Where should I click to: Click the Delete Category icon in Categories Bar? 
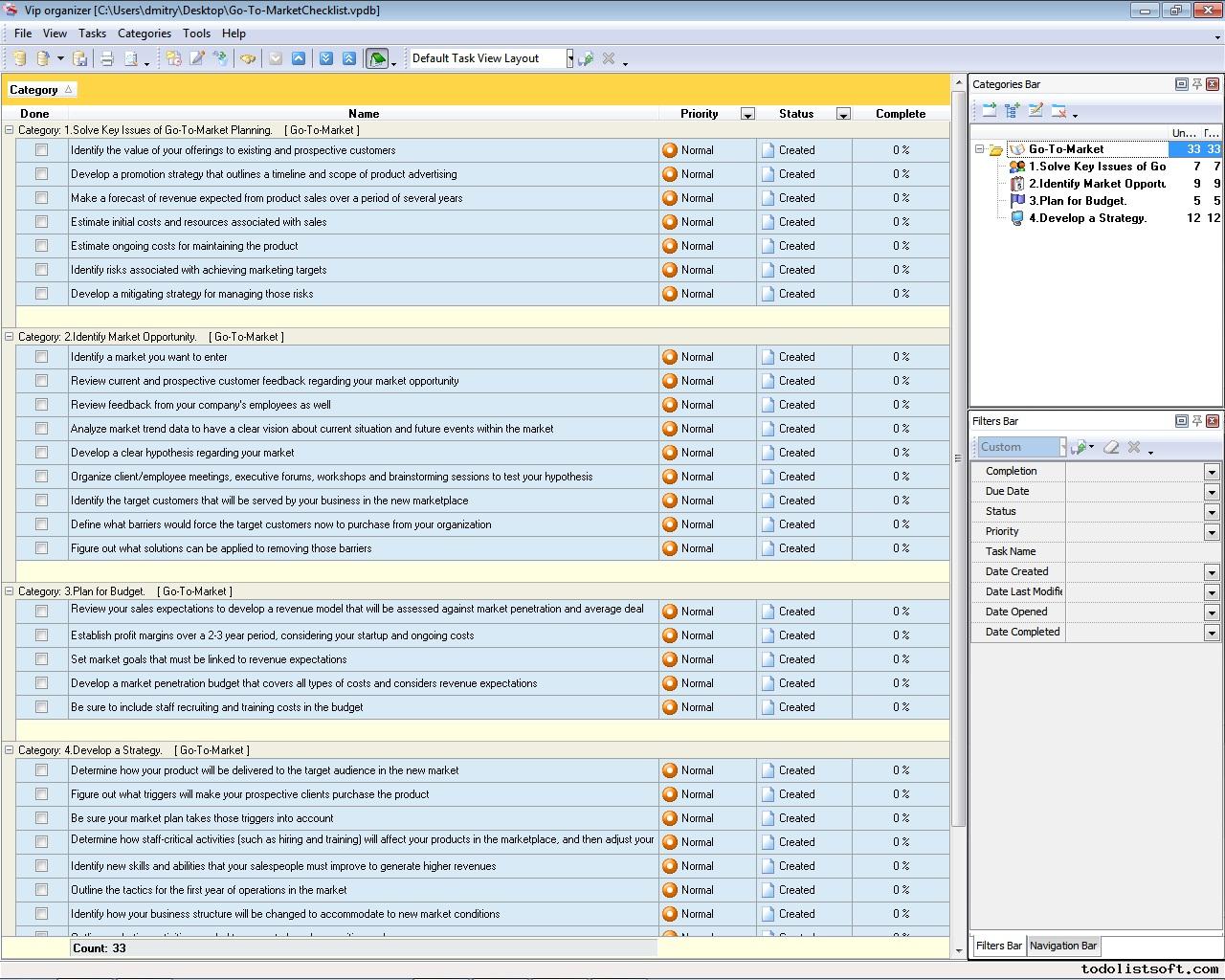[x=1058, y=111]
